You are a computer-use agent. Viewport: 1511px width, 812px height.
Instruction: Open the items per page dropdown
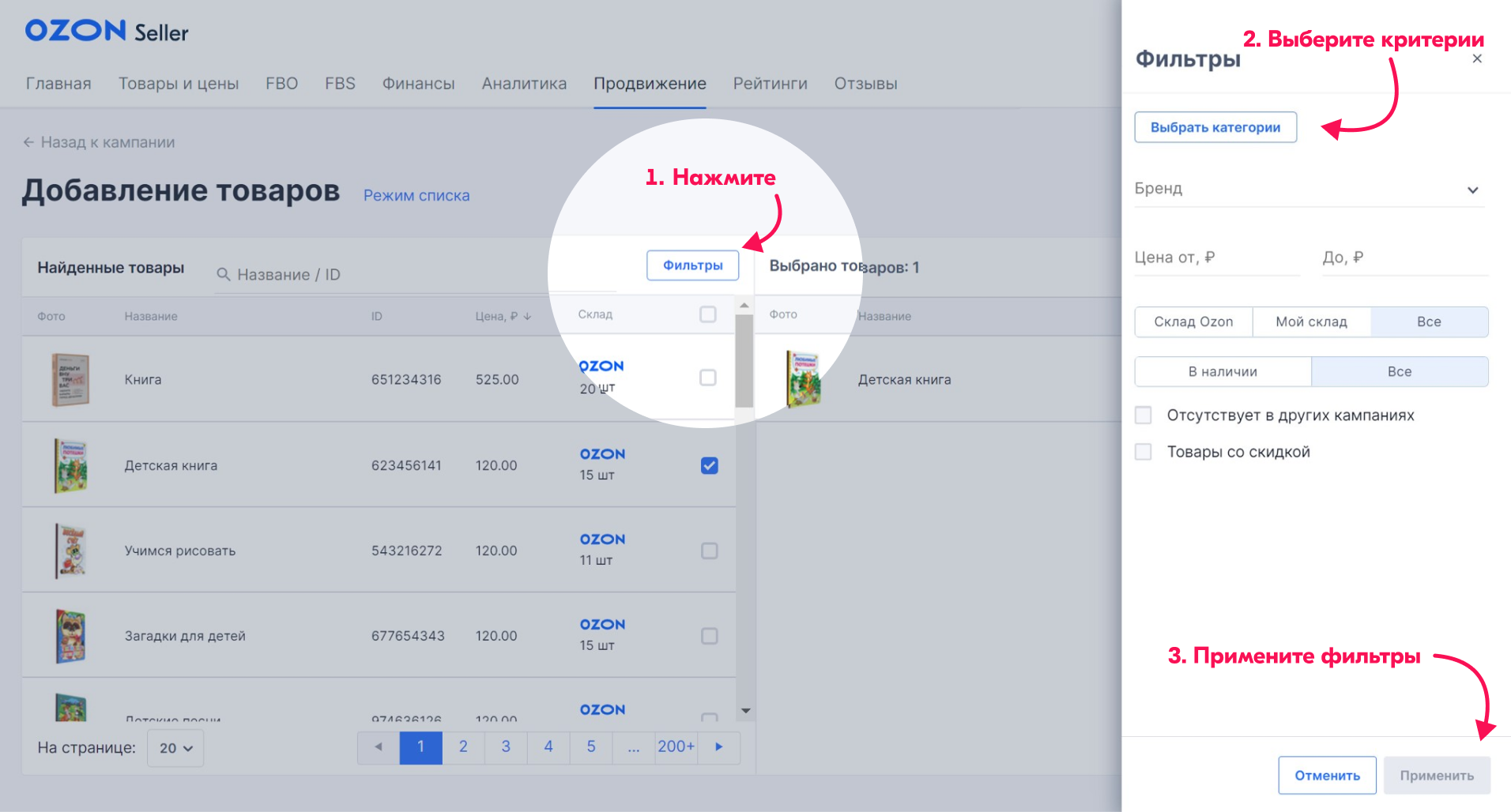[175, 748]
